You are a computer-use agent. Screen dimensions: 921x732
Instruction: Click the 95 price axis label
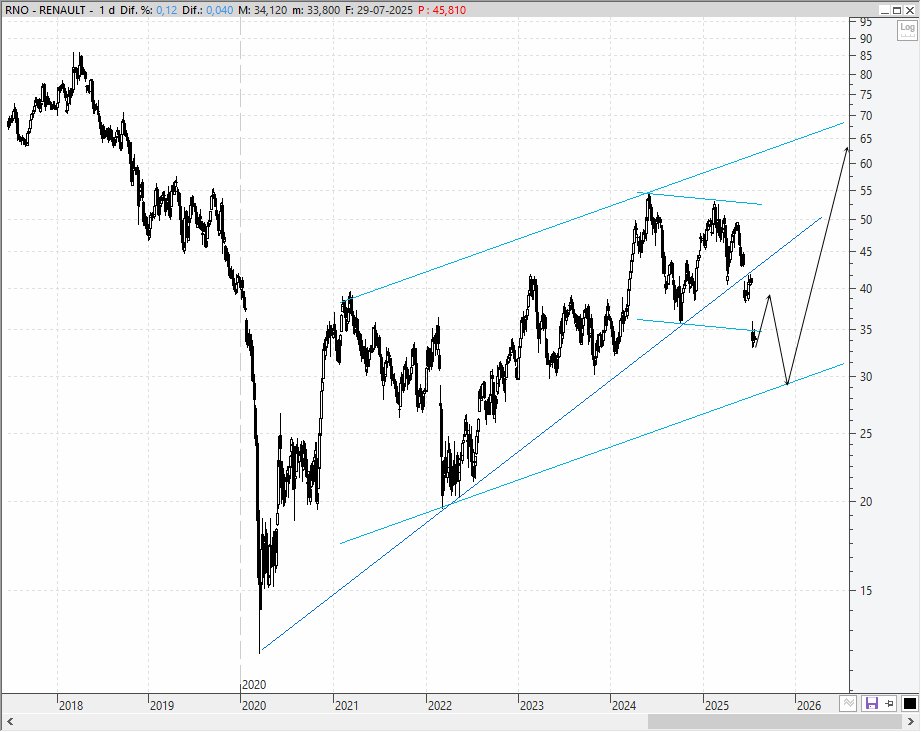click(x=866, y=22)
